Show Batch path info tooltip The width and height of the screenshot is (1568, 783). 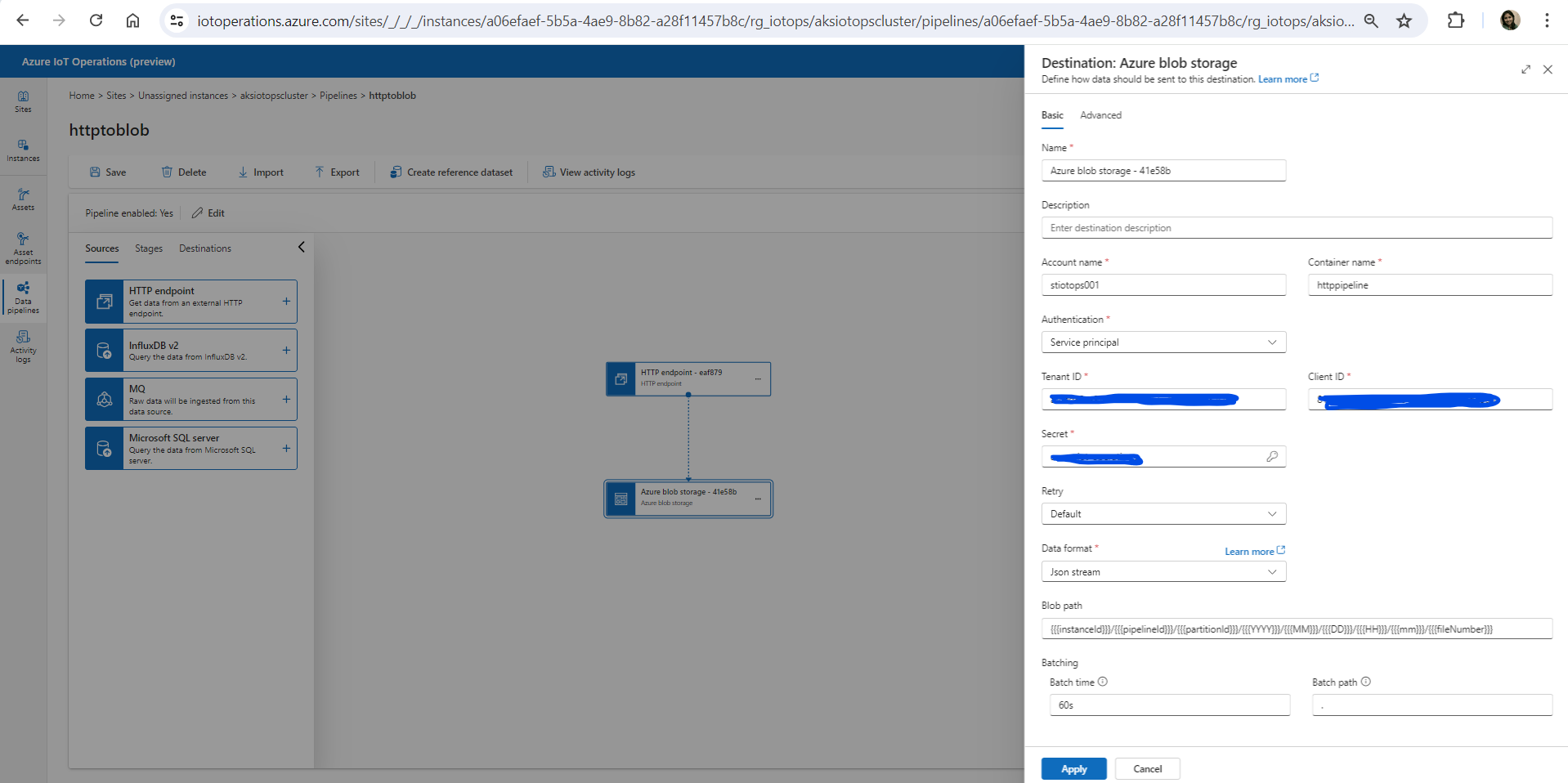[1365, 682]
